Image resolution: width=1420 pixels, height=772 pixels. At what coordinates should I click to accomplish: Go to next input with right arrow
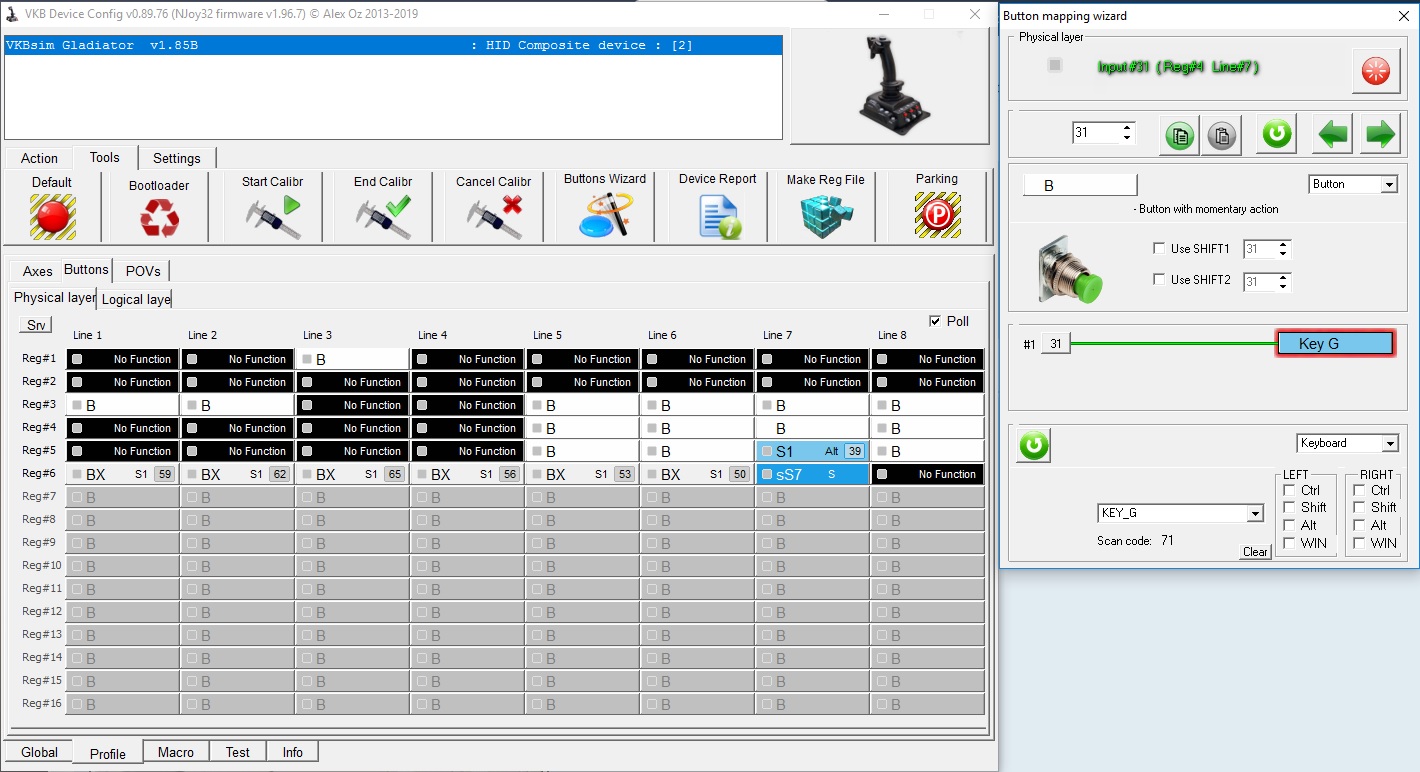coord(1380,133)
